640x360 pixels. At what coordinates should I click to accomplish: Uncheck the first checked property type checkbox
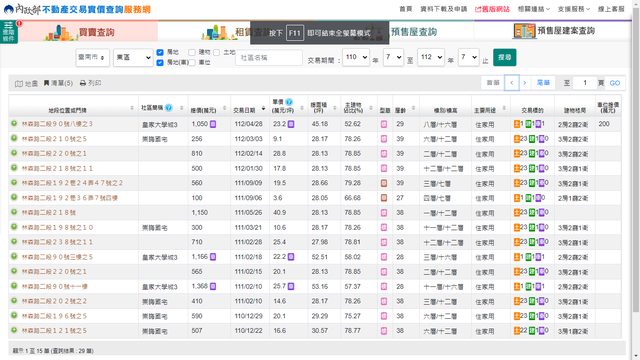pyautogui.click(x=160, y=52)
